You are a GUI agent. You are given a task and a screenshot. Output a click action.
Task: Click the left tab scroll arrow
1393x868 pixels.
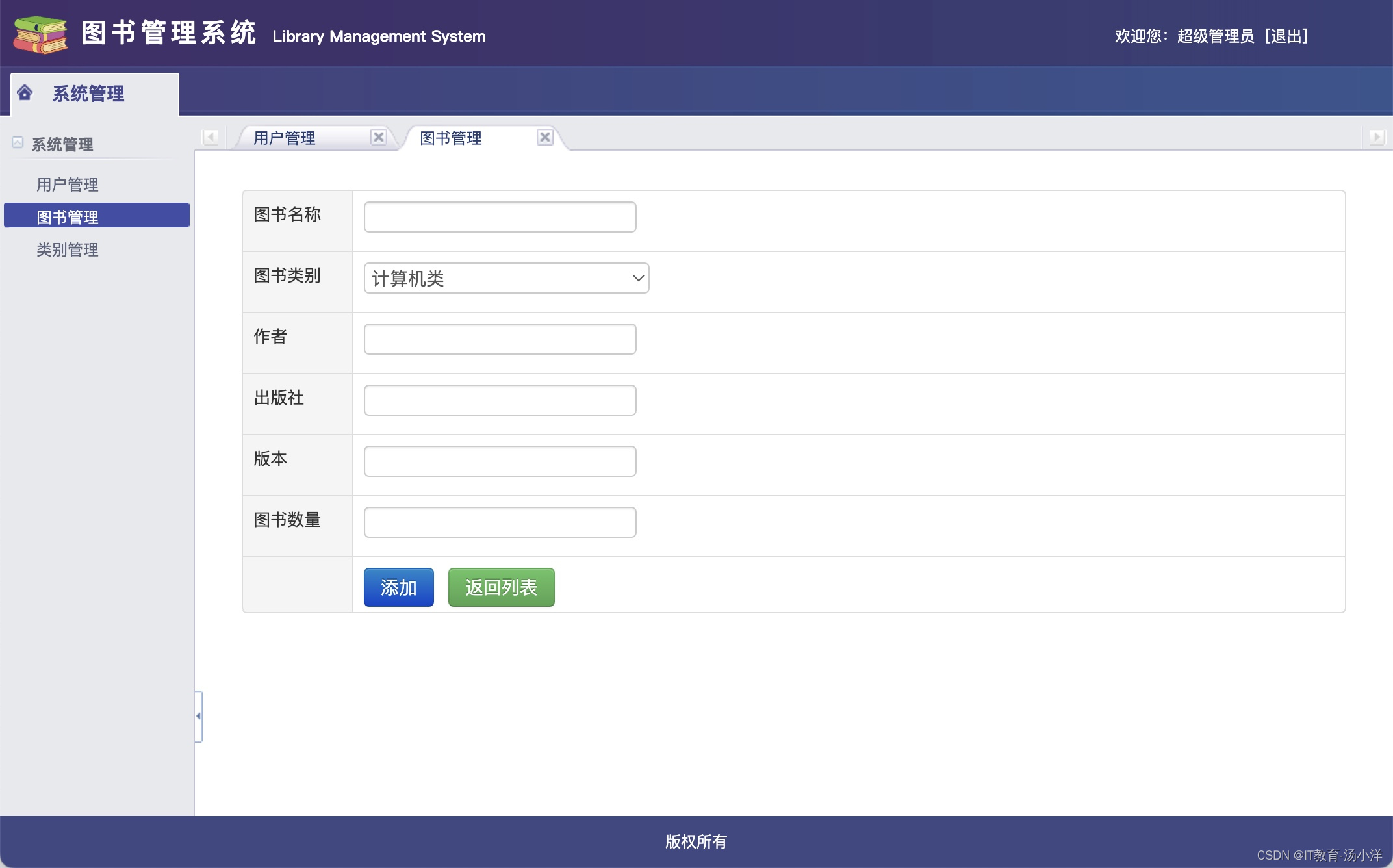coord(211,137)
